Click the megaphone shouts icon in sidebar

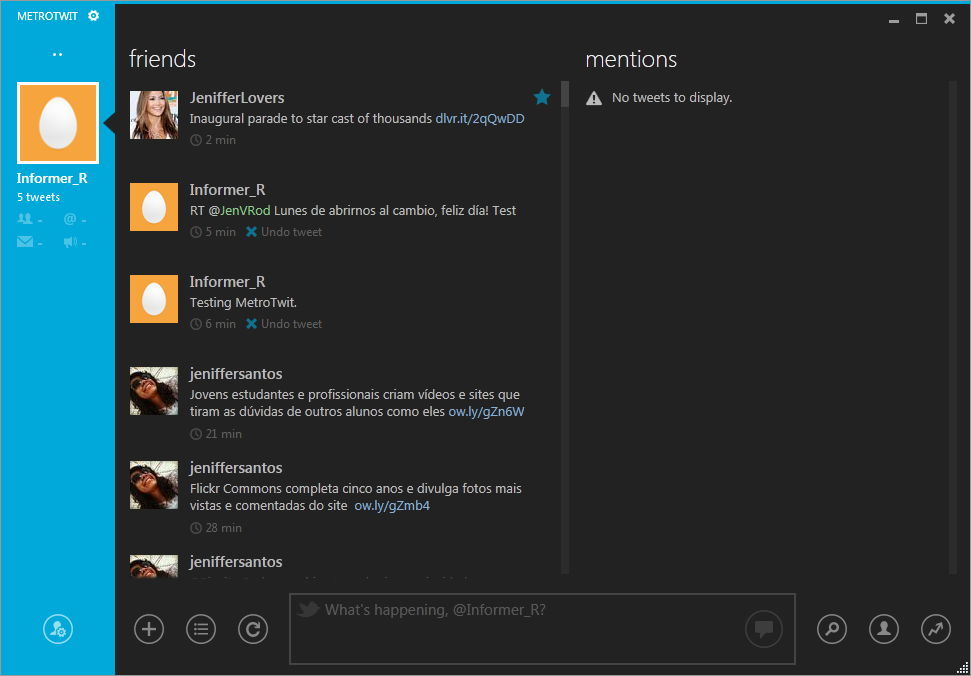(70, 241)
